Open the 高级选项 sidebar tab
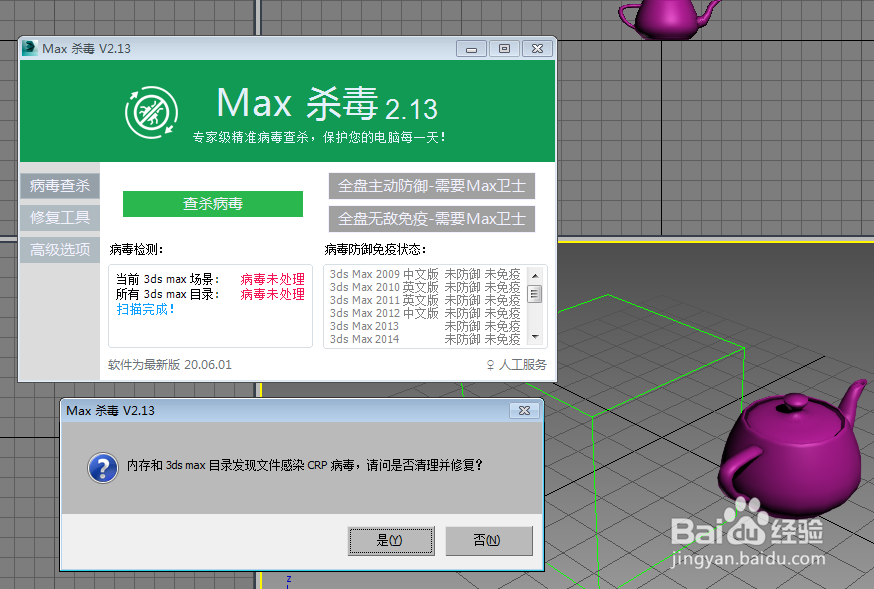Image resolution: width=874 pixels, height=589 pixels. coord(60,250)
